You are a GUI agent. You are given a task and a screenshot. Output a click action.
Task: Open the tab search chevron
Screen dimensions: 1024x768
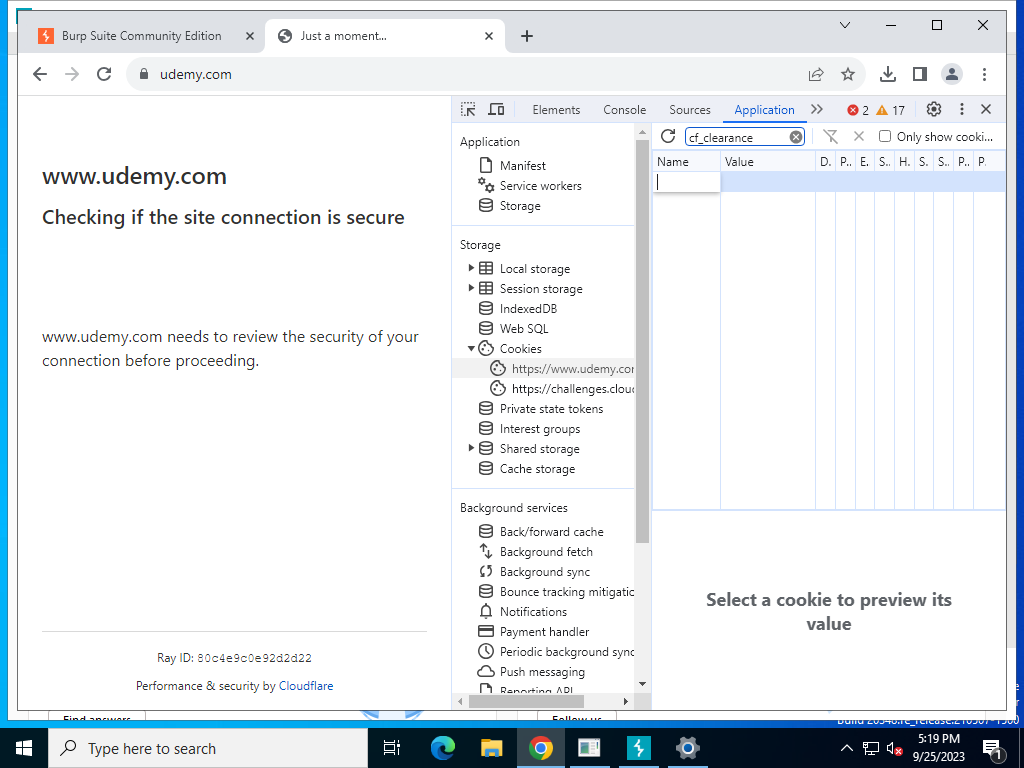click(x=844, y=25)
